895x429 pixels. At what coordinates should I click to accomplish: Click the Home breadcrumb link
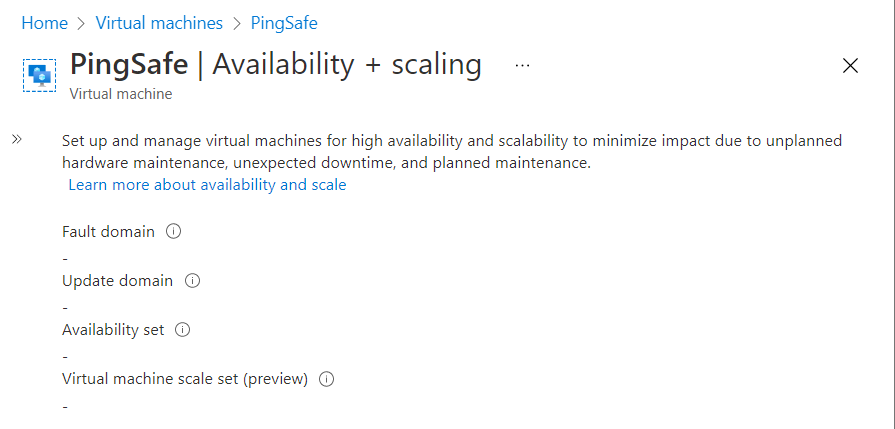pos(44,22)
